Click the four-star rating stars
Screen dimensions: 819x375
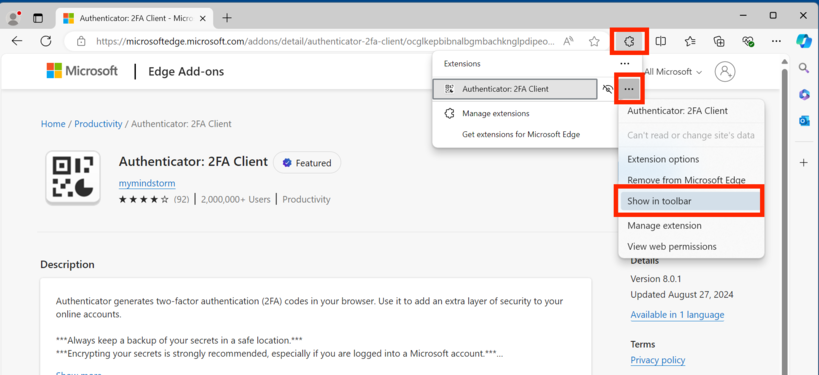[x=144, y=199]
